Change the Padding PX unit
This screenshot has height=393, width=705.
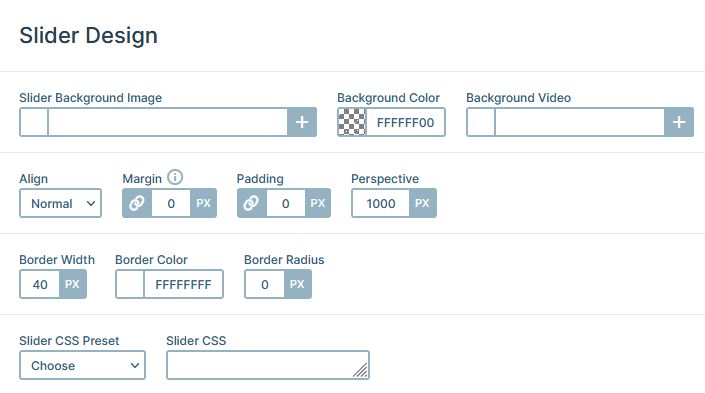317,203
